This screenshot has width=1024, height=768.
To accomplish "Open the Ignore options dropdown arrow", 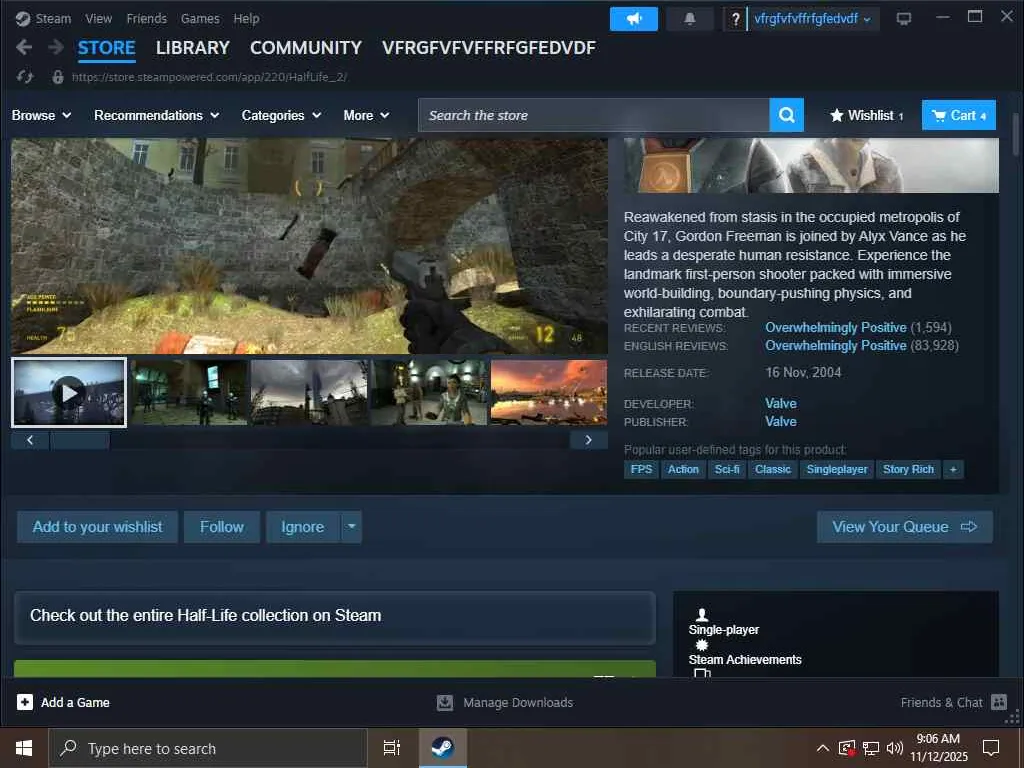I will (x=351, y=527).
